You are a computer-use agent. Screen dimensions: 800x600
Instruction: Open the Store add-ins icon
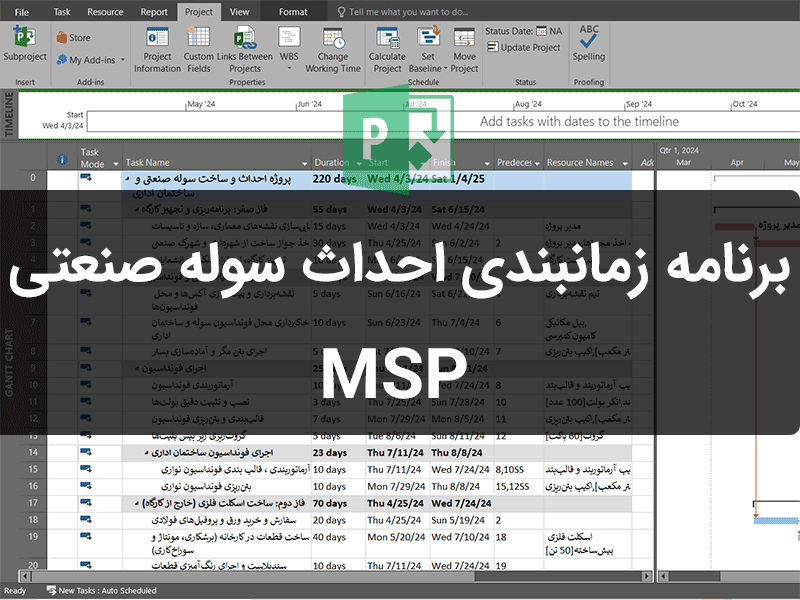[73, 38]
